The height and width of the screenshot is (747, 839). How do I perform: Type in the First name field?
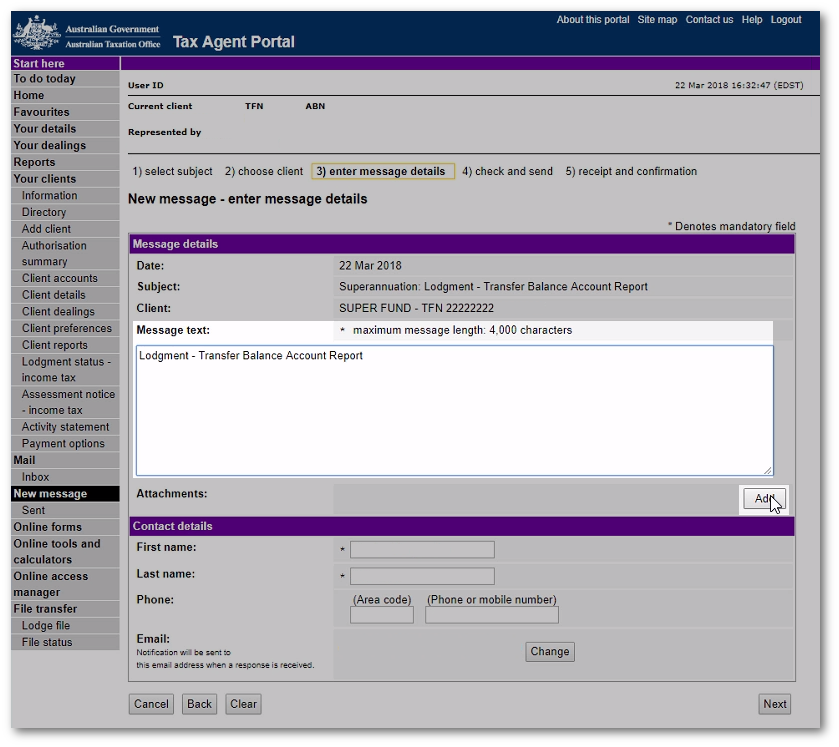[422, 550]
